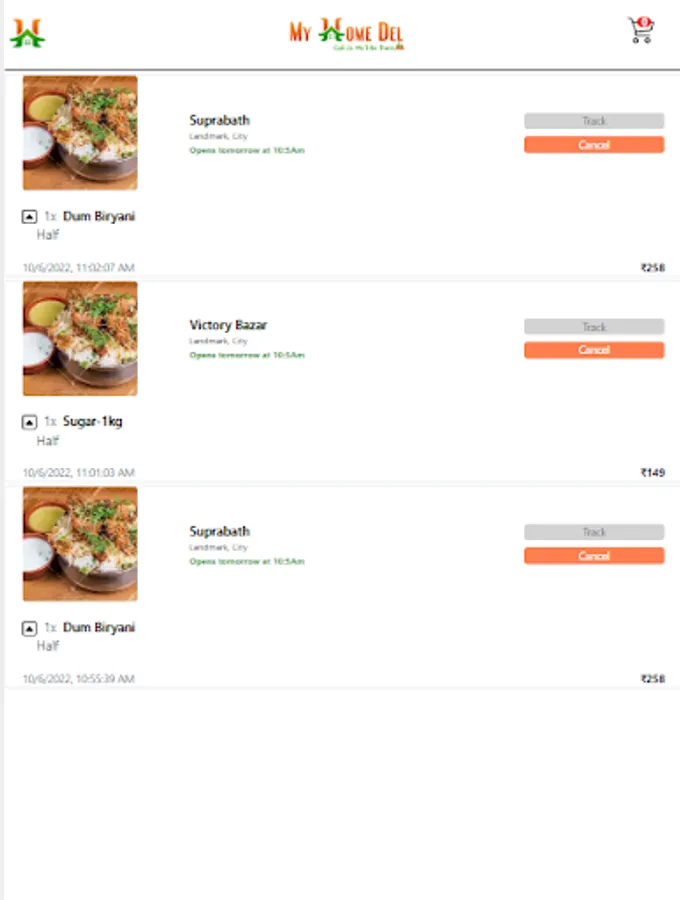Image resolution: width=680 pixels, height=900 pixels.
Task: Open first Suprabath store name link
Action: pos(219,120)
